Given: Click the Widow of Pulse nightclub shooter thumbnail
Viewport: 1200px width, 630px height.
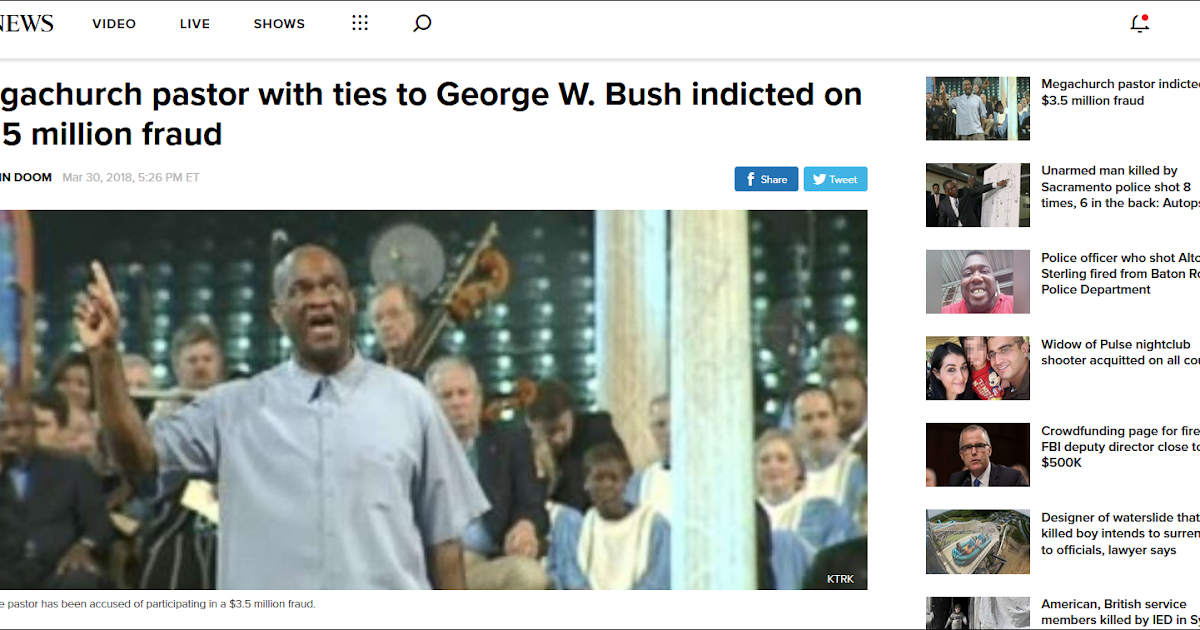Looking at the screenshot, I should [x=977, y=368].
